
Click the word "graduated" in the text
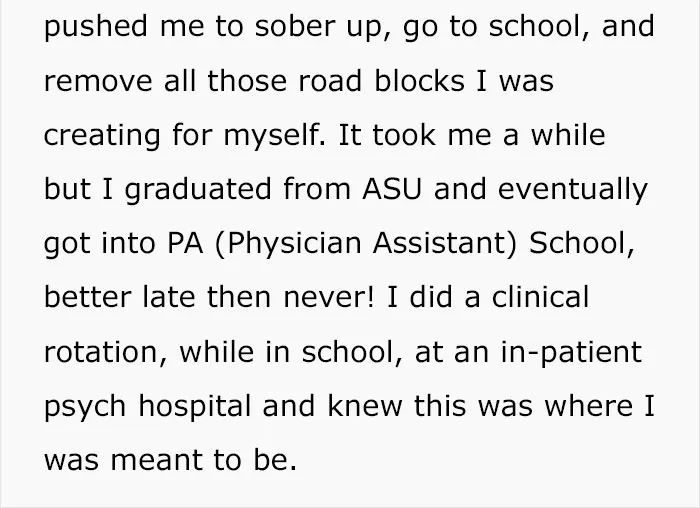(x=198, y=191)
